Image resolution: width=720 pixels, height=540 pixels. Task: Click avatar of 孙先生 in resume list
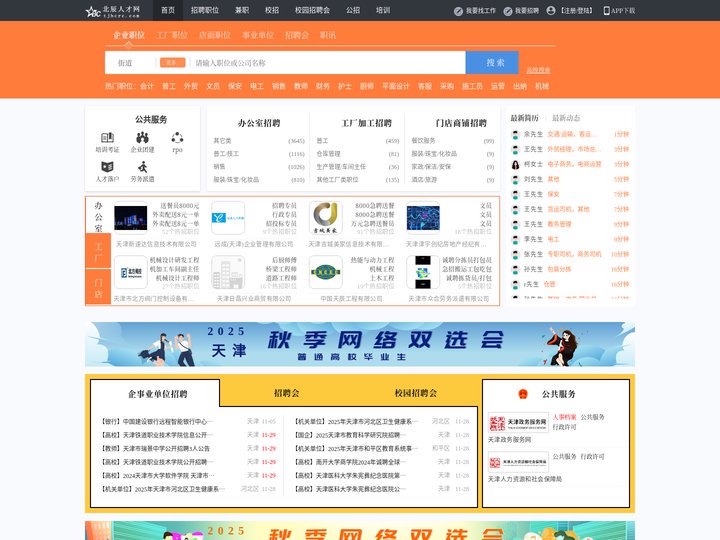click(x=516, y=270)
